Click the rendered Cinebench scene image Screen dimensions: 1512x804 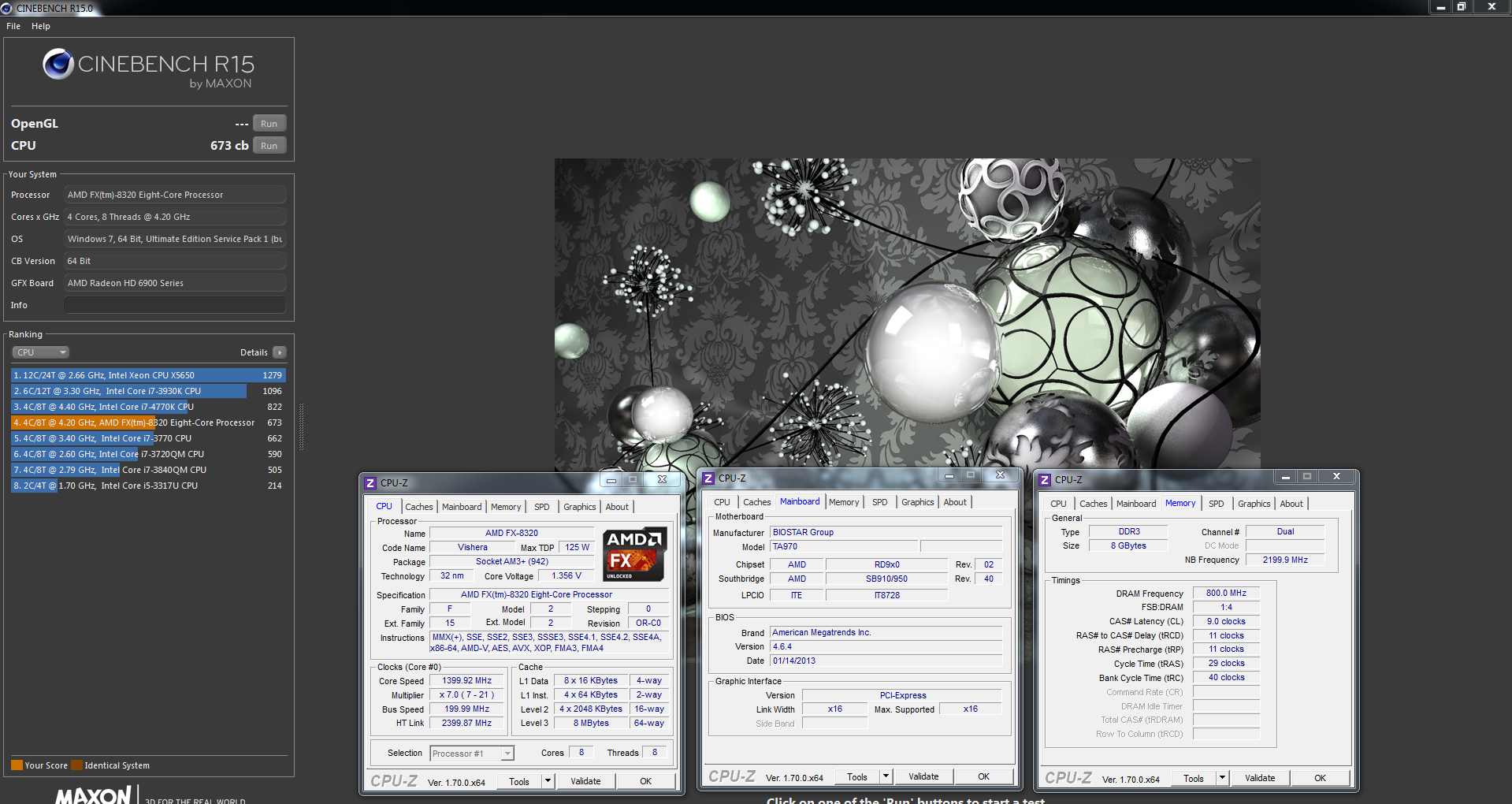tap(907, 314)
